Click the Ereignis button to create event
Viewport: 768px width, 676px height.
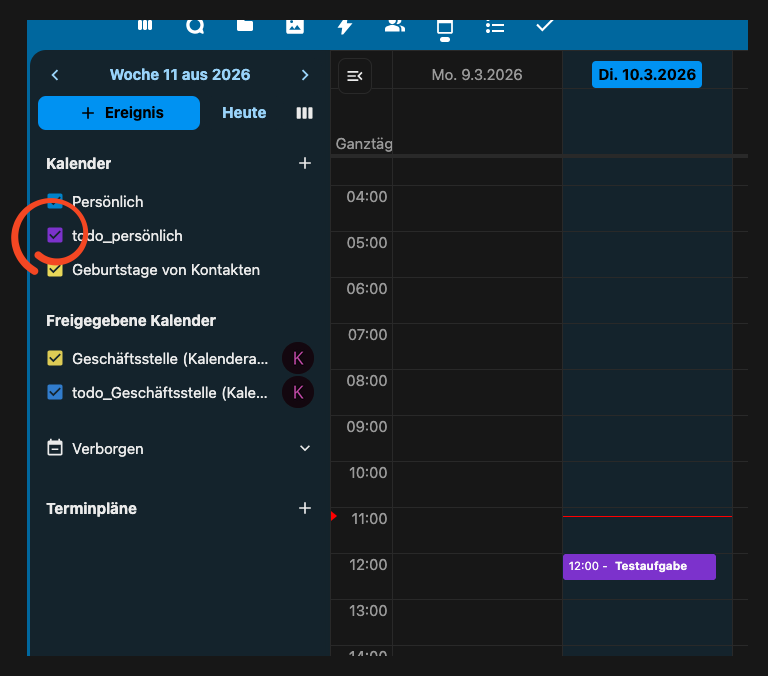pyautogui.click(x=119, y=113)
